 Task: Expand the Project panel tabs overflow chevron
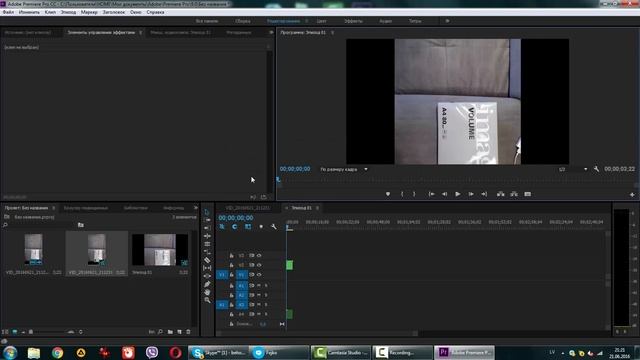tap(196, 208)
